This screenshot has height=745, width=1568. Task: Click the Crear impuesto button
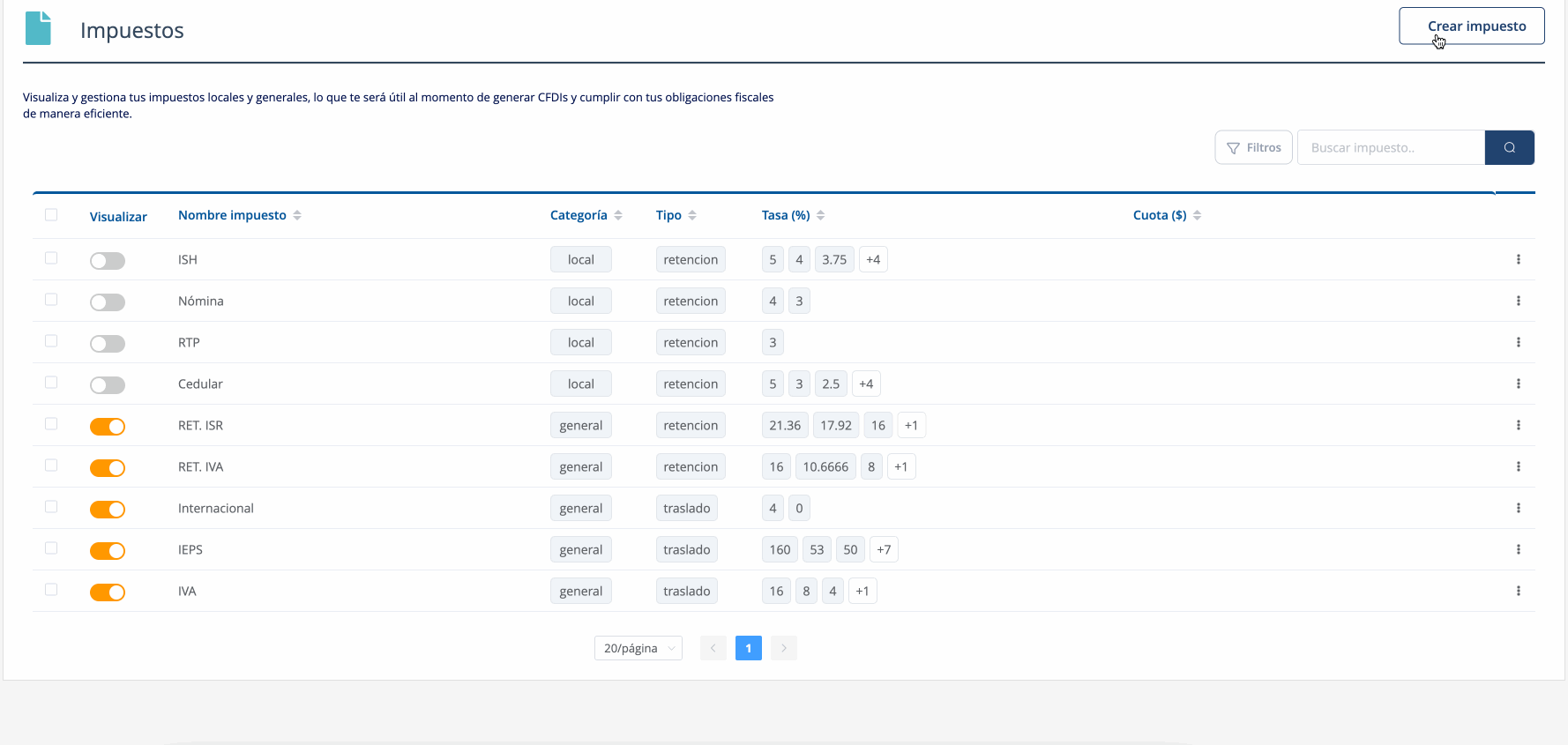(x=1472, y=26)
